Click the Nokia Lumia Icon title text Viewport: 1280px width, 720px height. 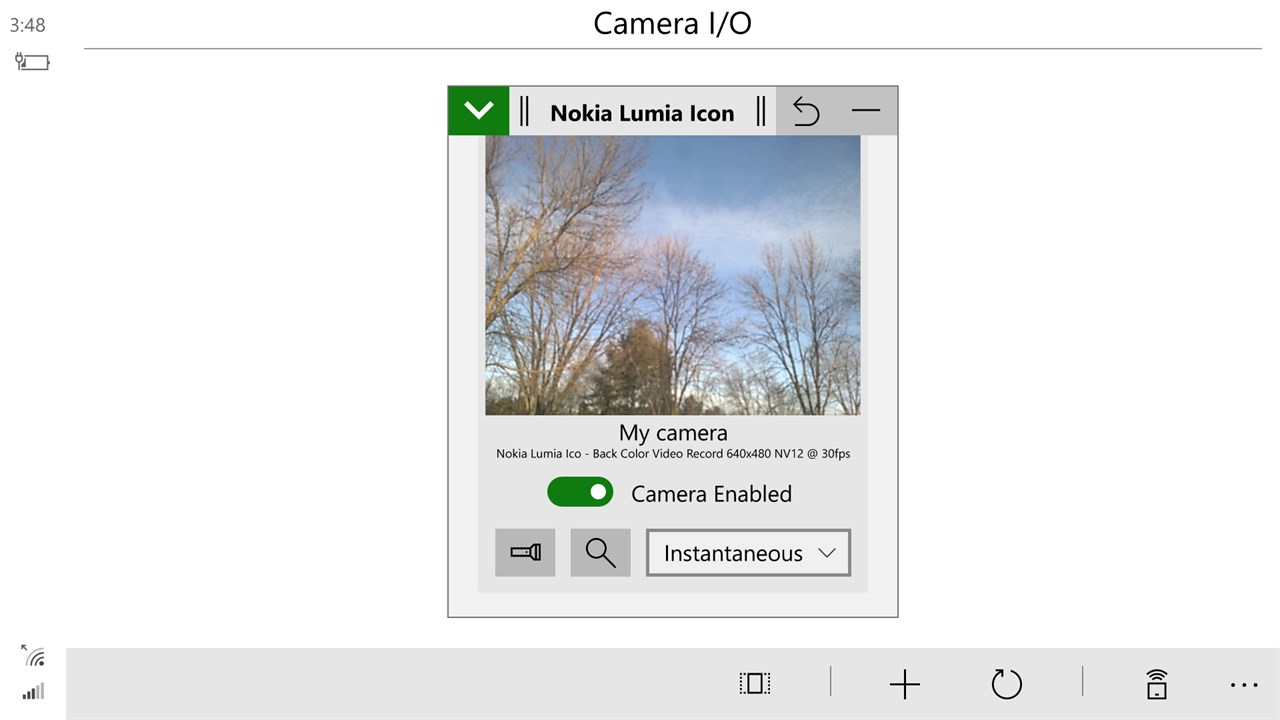click(642, 113)
